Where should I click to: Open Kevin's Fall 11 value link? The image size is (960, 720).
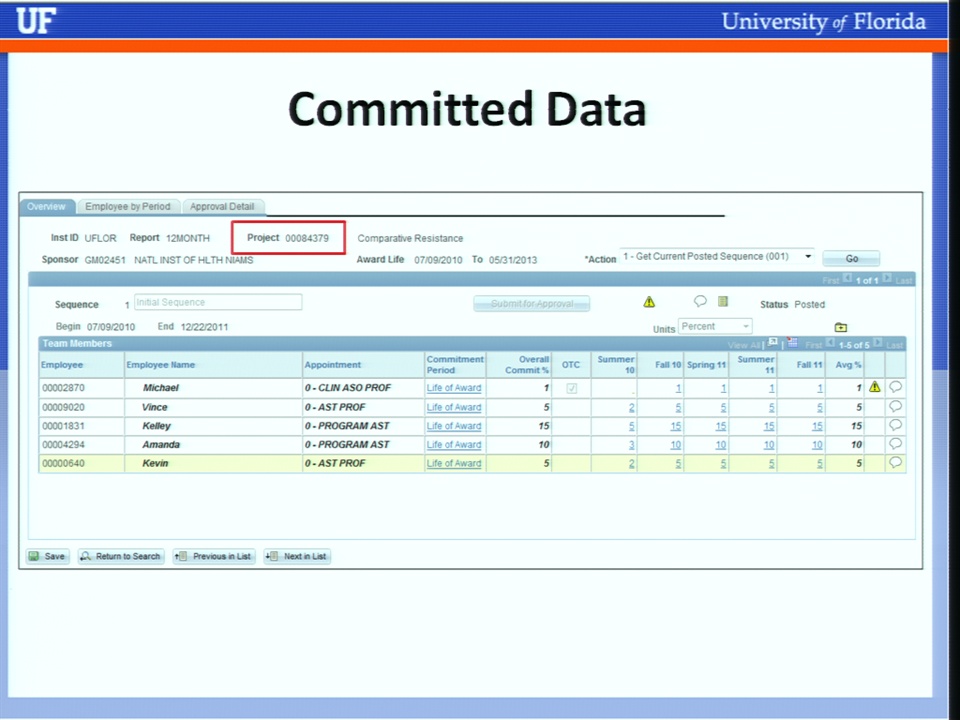tap(820, 463)
